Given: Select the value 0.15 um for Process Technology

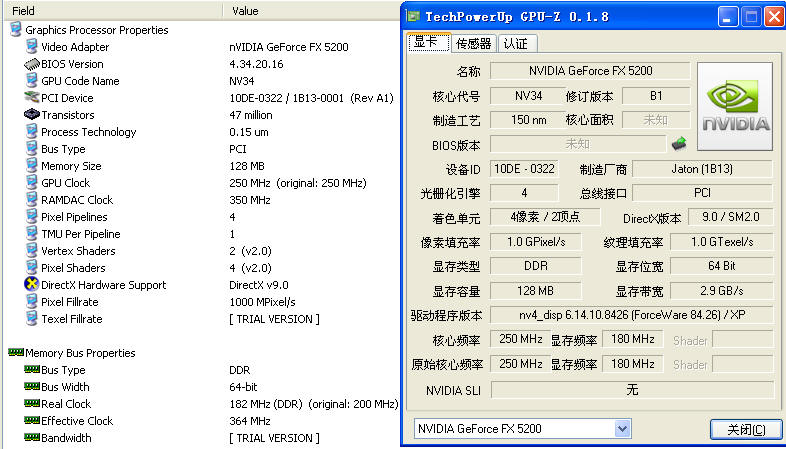Looking at the screenshot, I should 249,132.
